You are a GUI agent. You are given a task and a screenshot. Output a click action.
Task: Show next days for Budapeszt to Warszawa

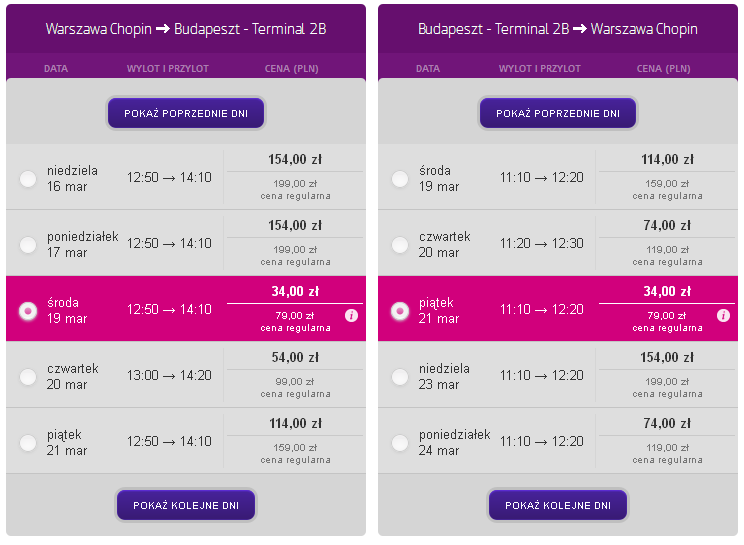(x=558, y=505)
